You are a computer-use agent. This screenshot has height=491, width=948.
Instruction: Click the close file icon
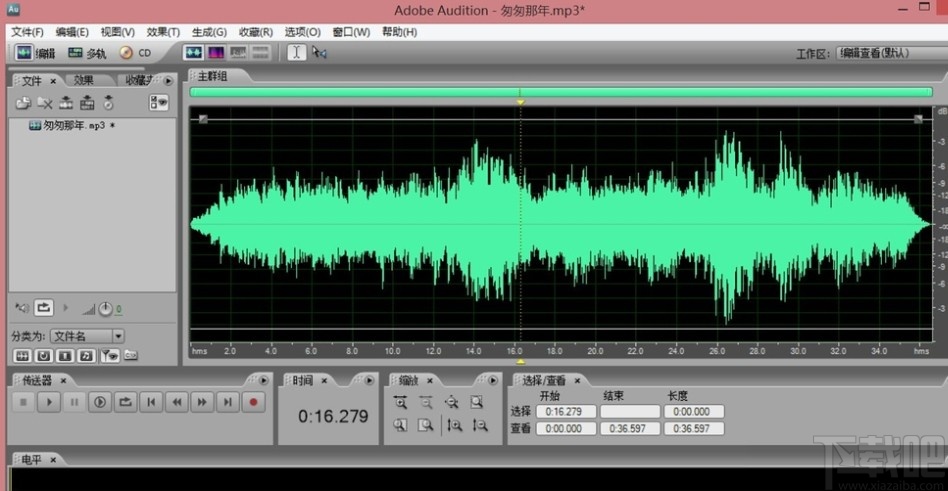[x=45, y=103]
